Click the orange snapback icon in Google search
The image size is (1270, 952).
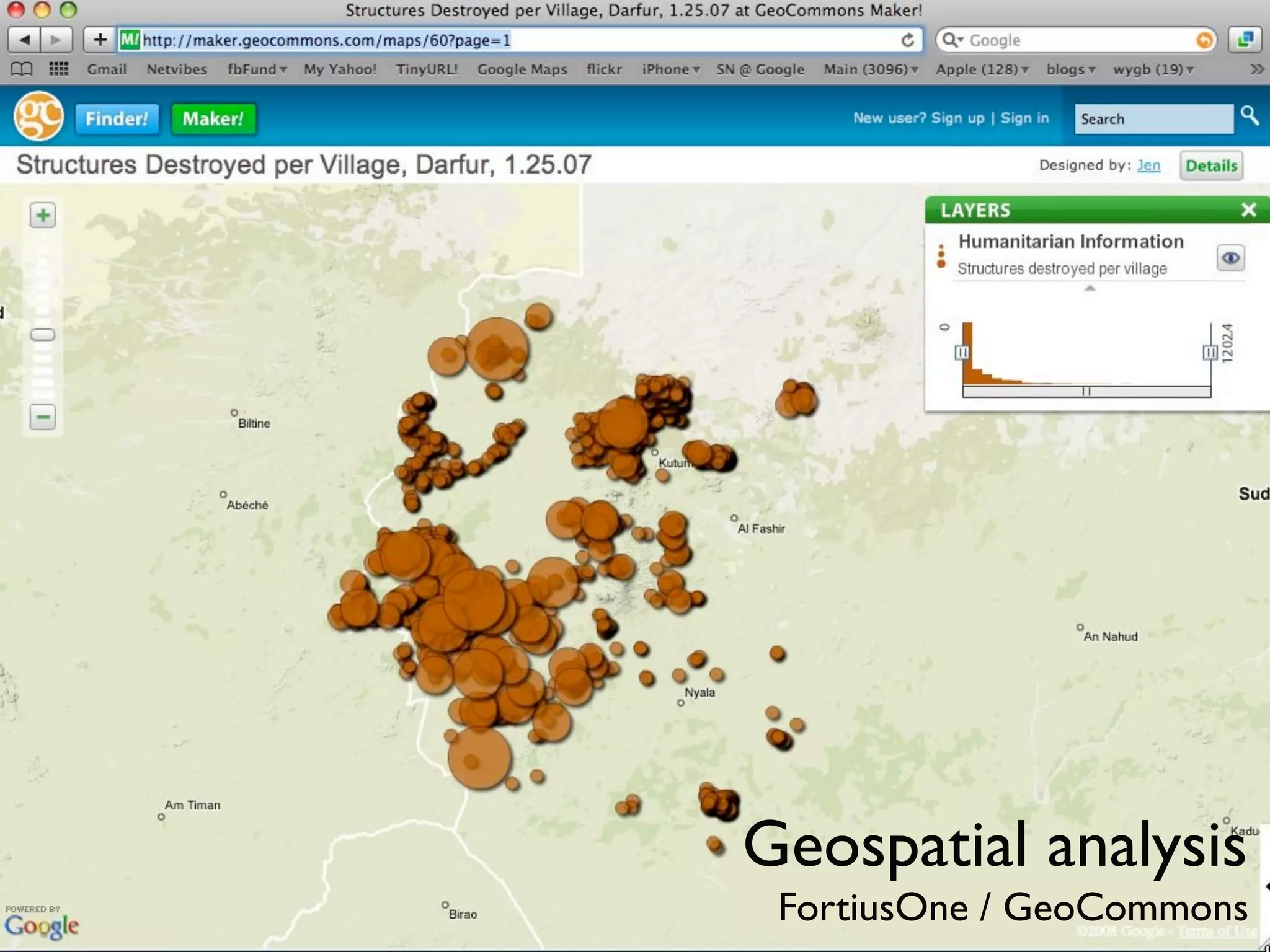[1204, 40]
